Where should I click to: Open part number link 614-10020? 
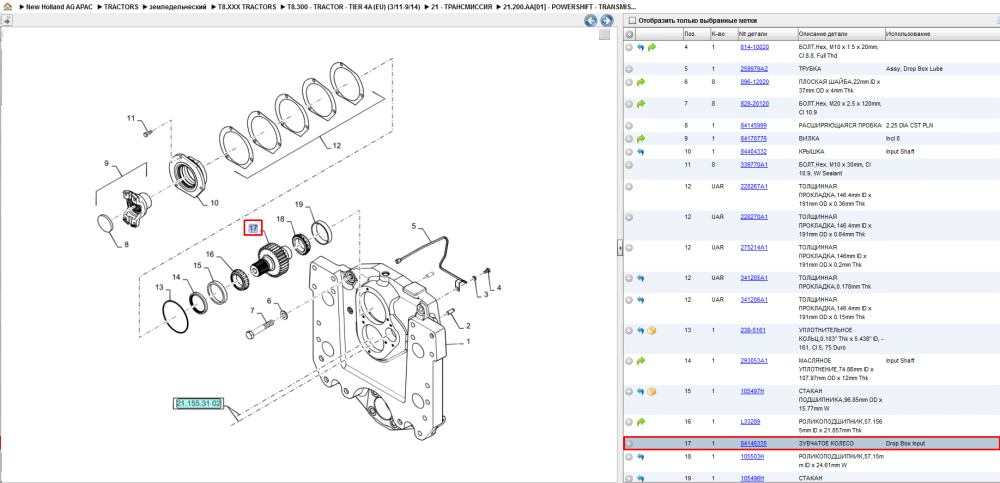point(754,47)
